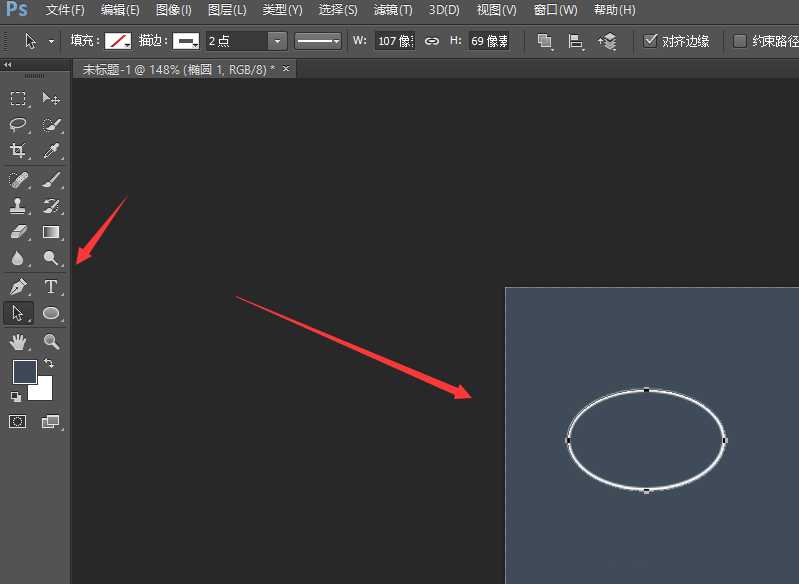
Task: Open the 图层(L) menu
Action: coord(227,10)
